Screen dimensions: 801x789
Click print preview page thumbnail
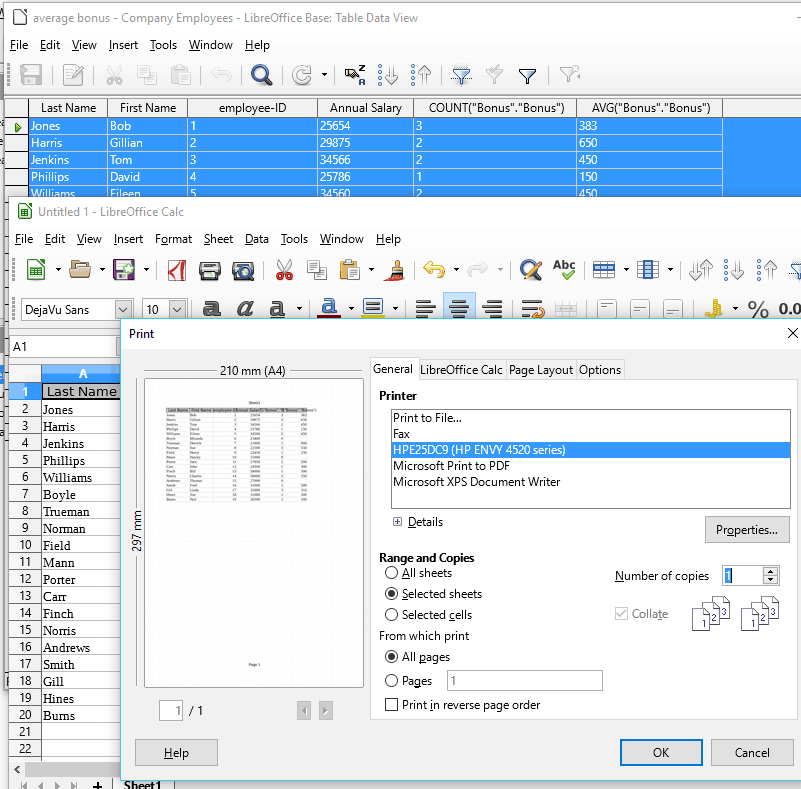click(253, 533)
